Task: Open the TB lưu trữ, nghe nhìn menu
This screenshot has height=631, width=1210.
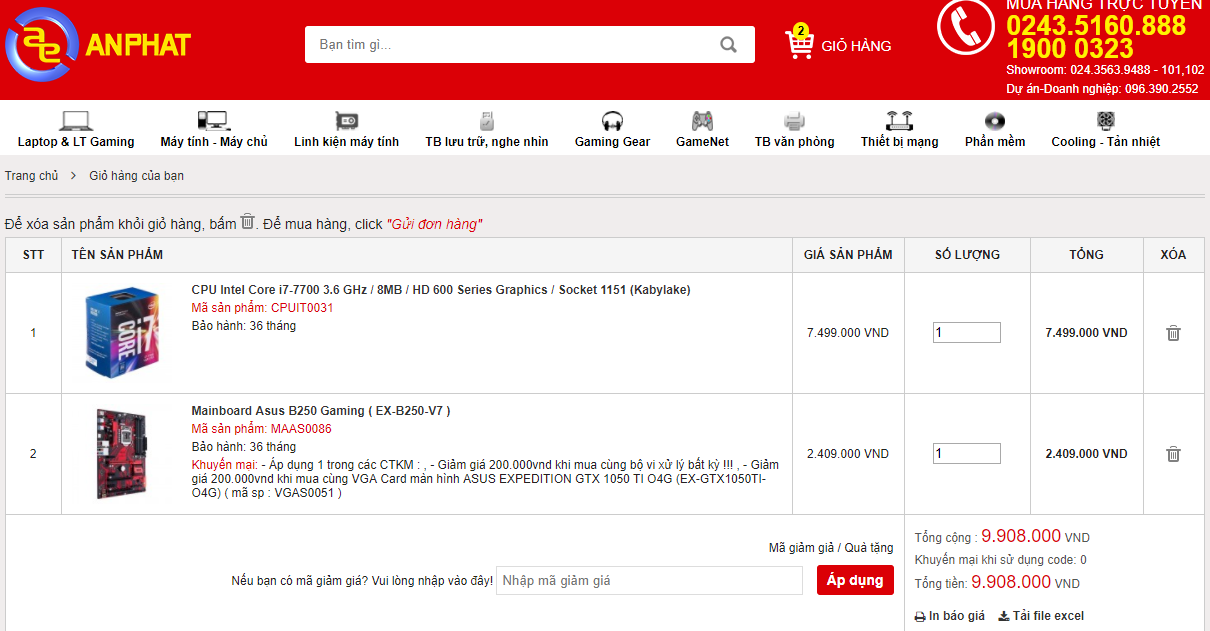Action: click(x=487, y=142)
